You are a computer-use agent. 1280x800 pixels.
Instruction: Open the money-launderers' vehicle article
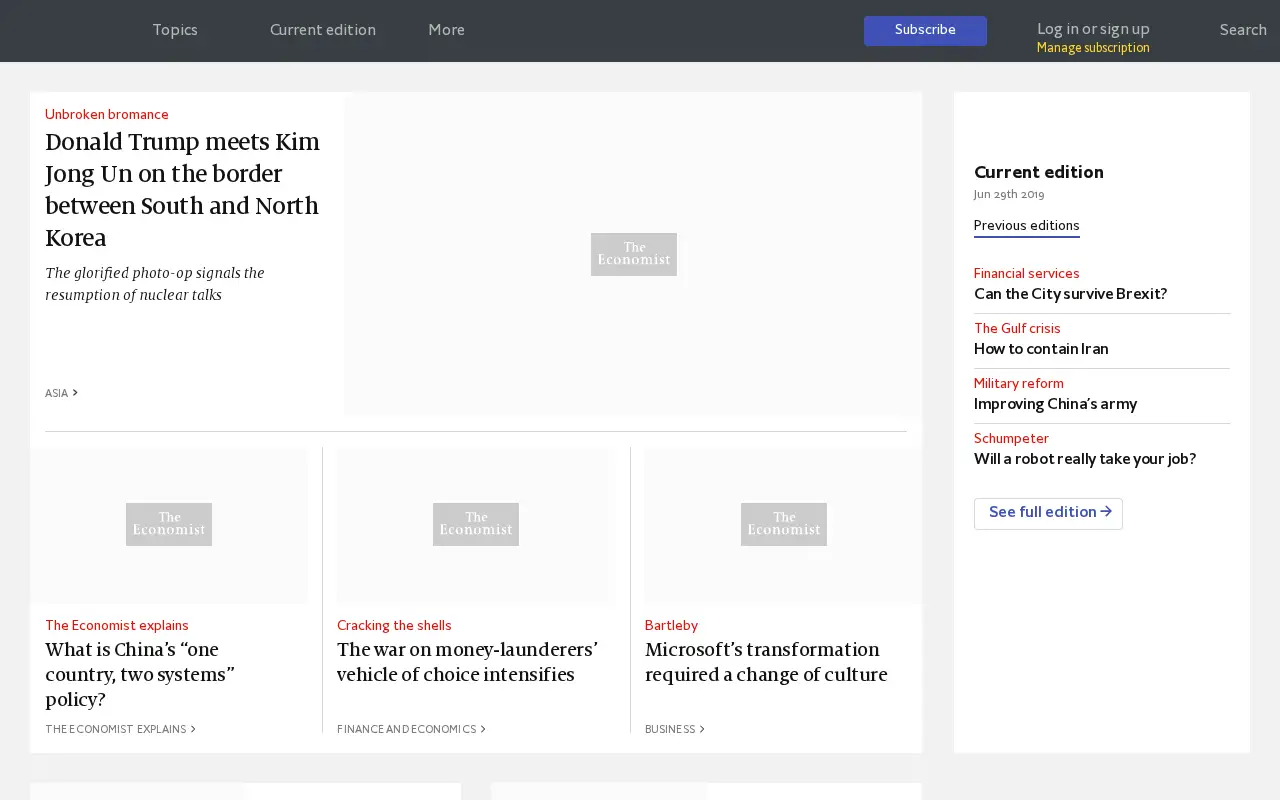(x=467, y=662)
